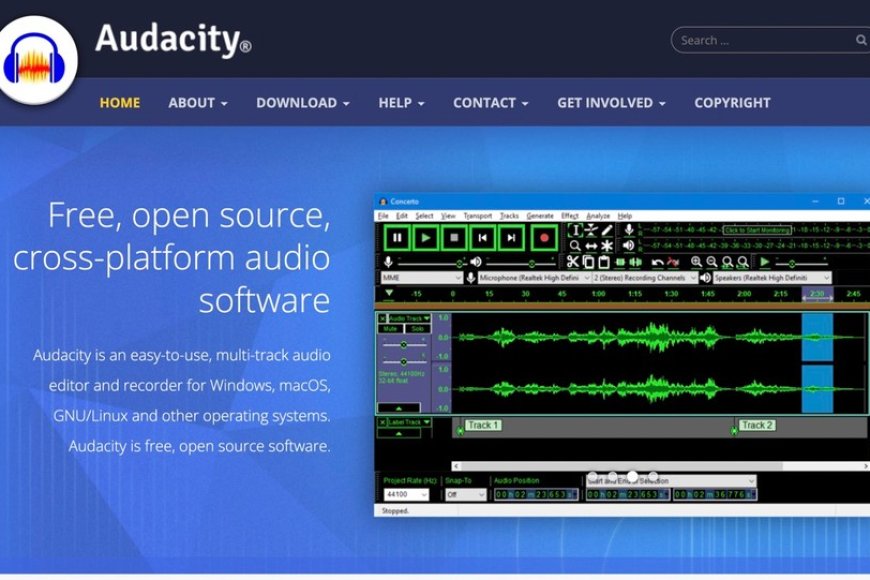
Task: Click the playback meter speaker icon
Action: coord(629,245)
